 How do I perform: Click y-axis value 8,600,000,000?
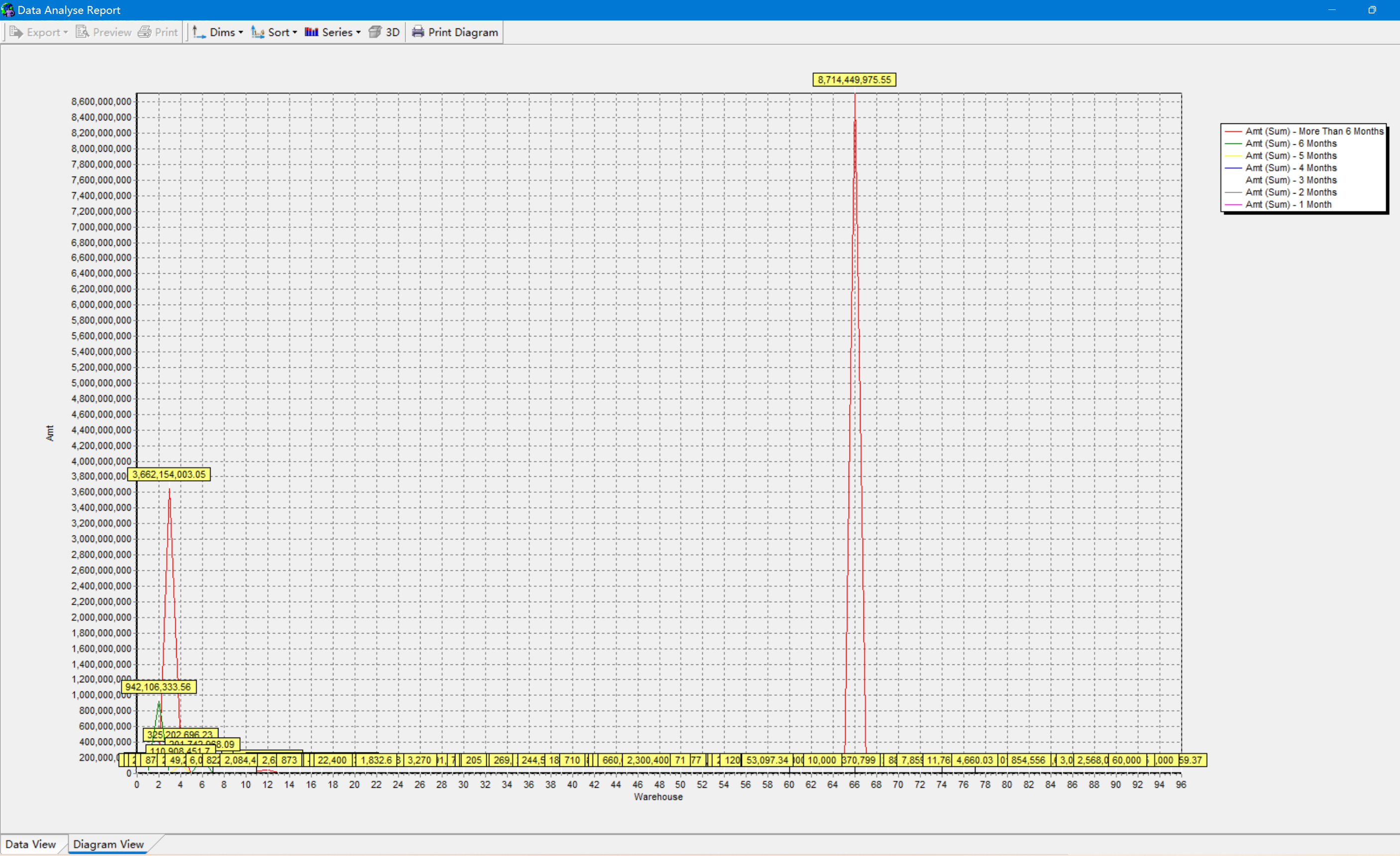(101, 102)
